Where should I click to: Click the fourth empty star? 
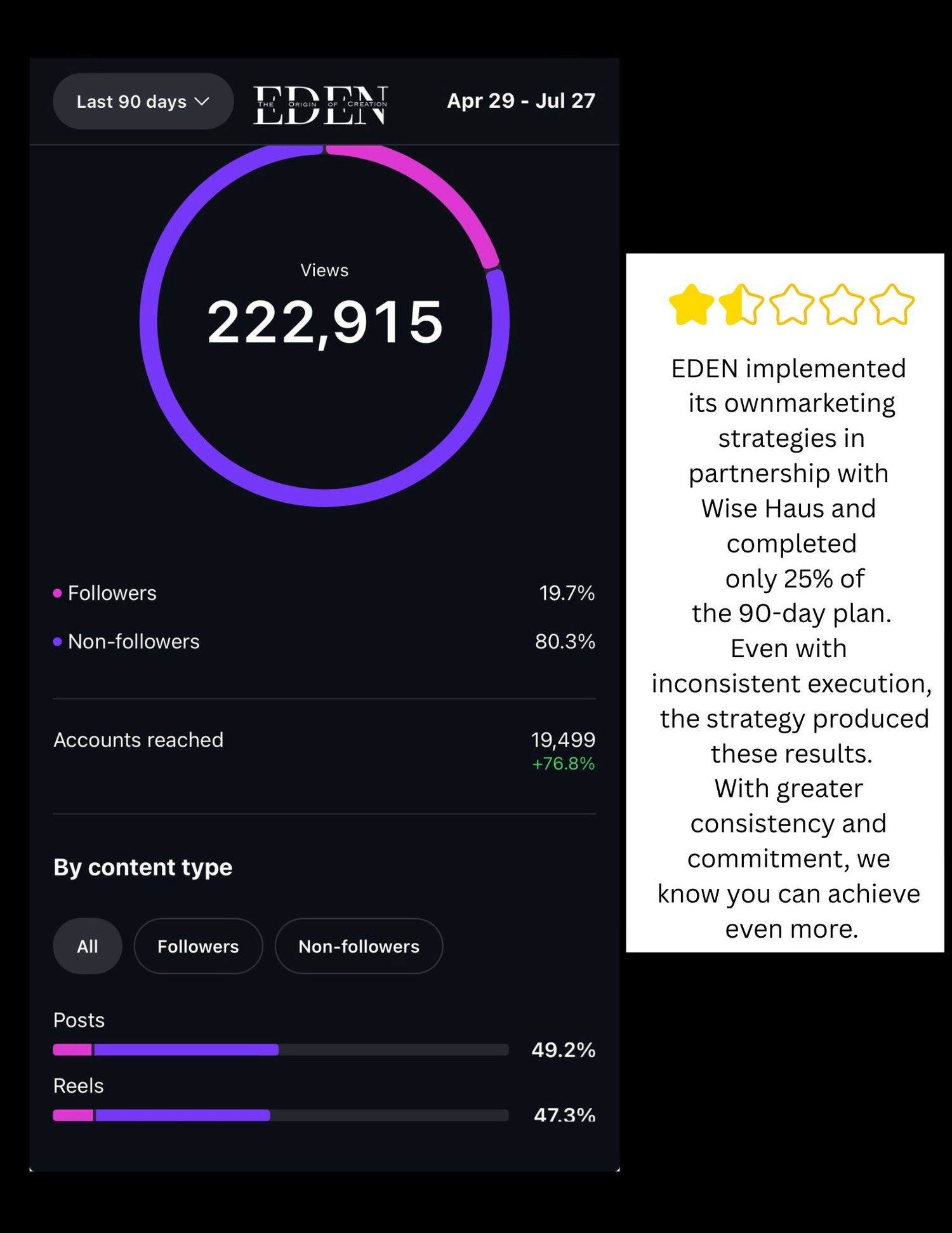point(842,305)
